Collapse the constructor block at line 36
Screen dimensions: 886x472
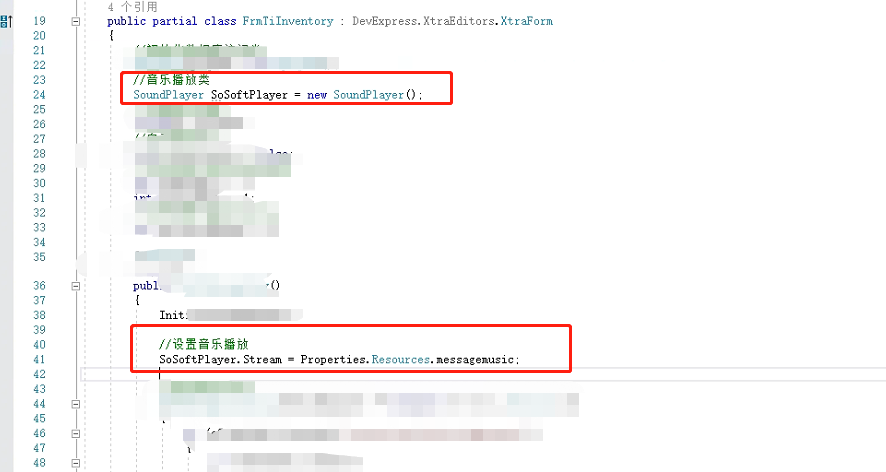76,286
